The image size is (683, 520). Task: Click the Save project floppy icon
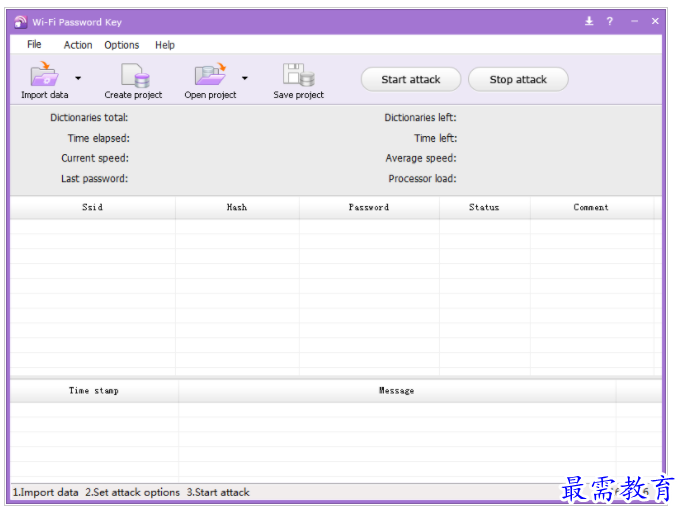(299, 74)
